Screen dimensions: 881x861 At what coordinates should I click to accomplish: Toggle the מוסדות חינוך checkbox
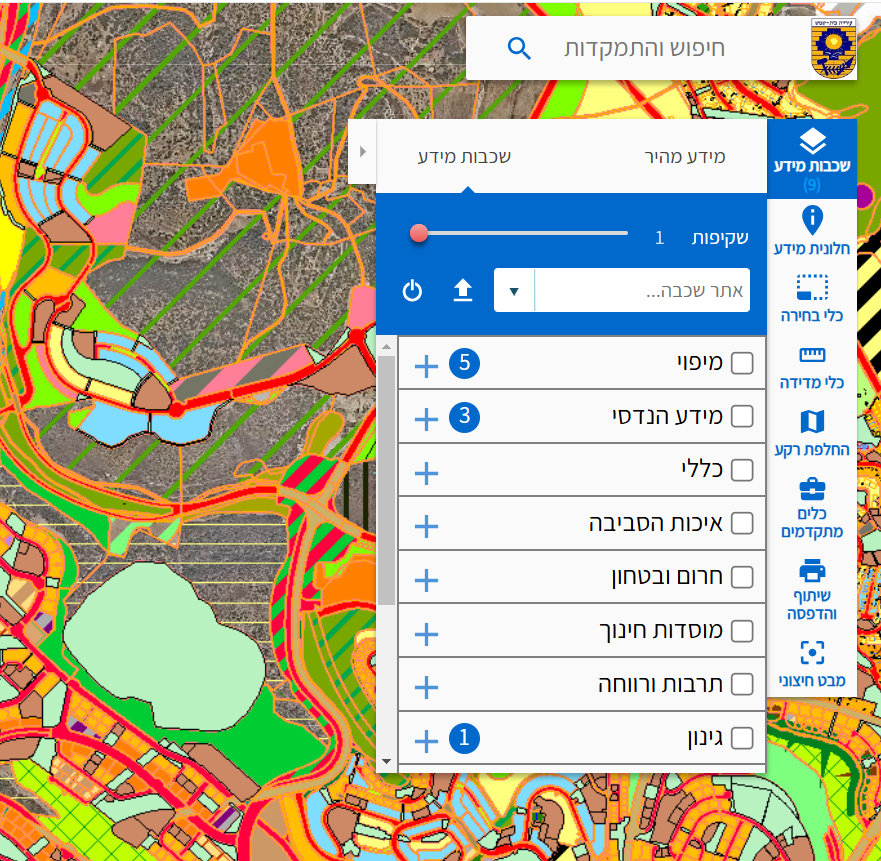[x=742, y=631]
